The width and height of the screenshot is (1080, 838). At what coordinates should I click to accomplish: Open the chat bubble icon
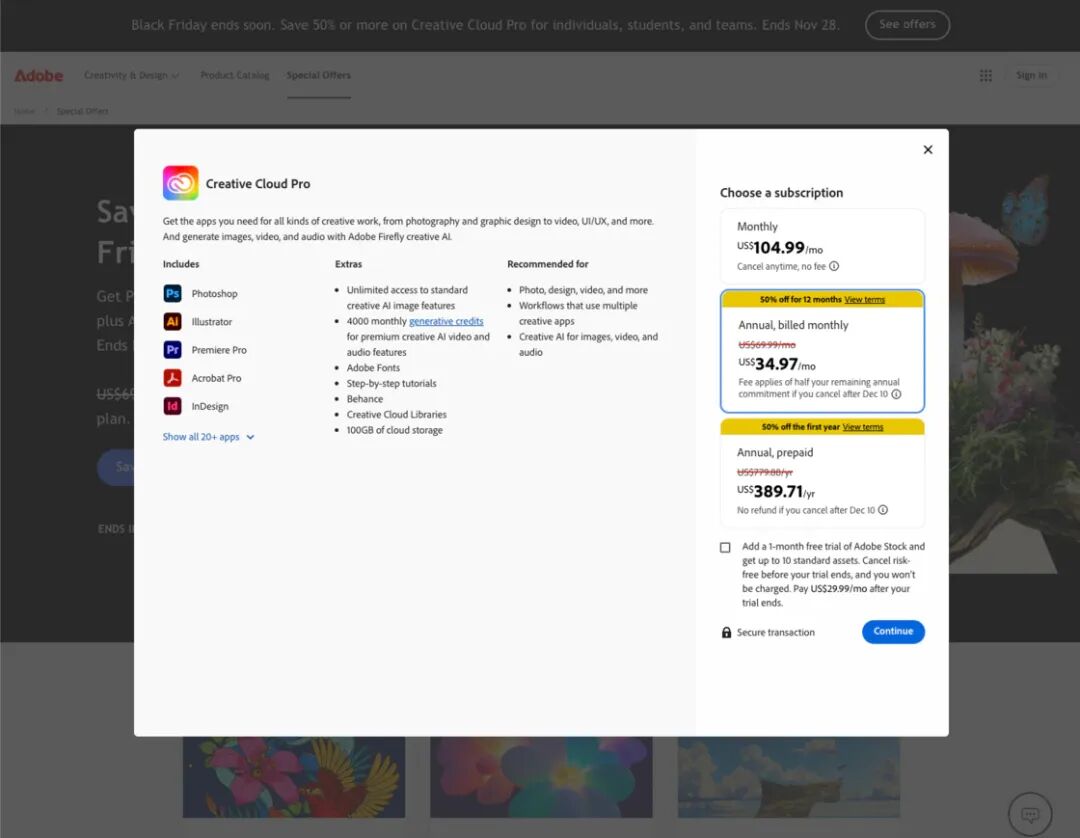1030,815
